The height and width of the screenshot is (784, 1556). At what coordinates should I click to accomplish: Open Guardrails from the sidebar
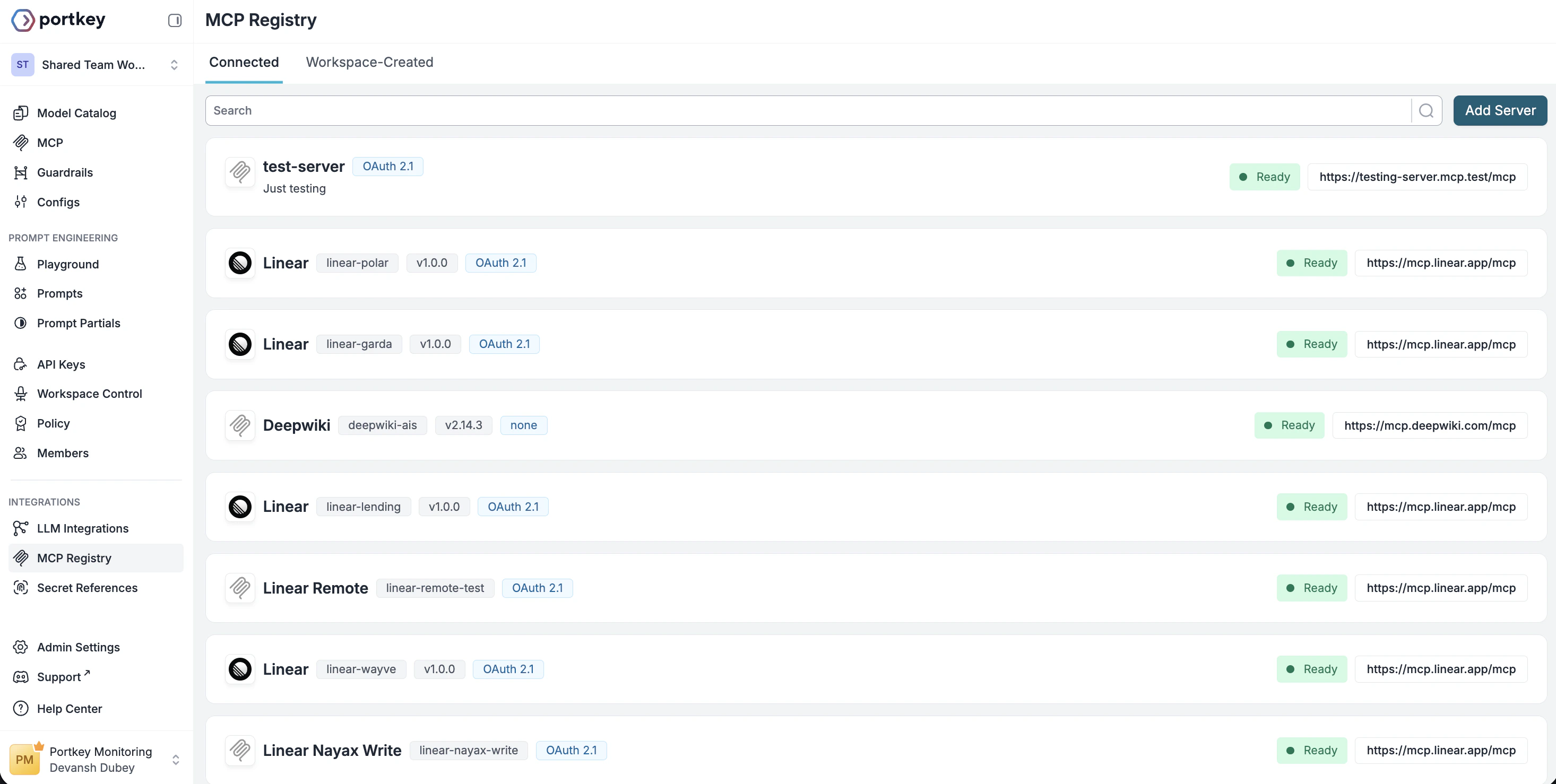65,172
